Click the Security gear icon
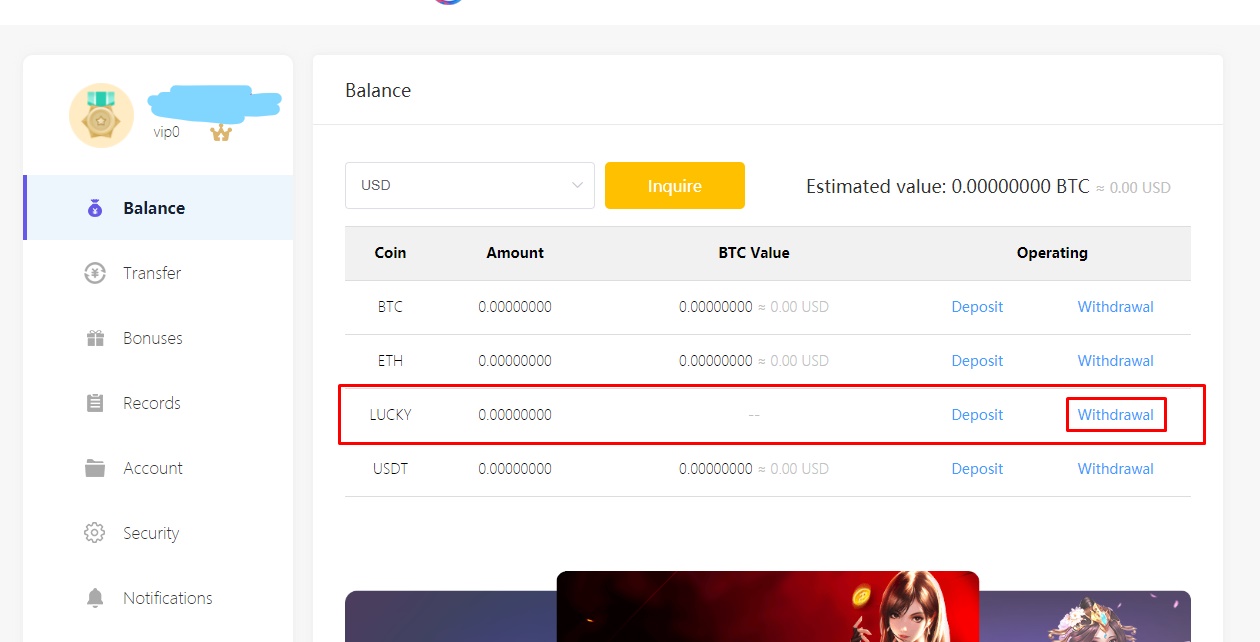This screenshot has height=642, width=1260. click(x=95, y=533)
